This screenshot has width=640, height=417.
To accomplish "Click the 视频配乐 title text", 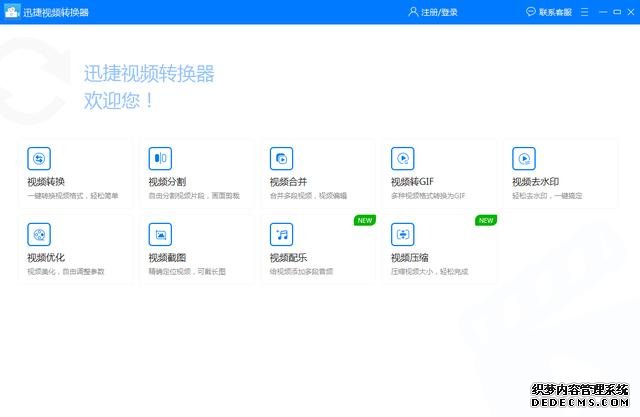I will [x=288, y=257].
